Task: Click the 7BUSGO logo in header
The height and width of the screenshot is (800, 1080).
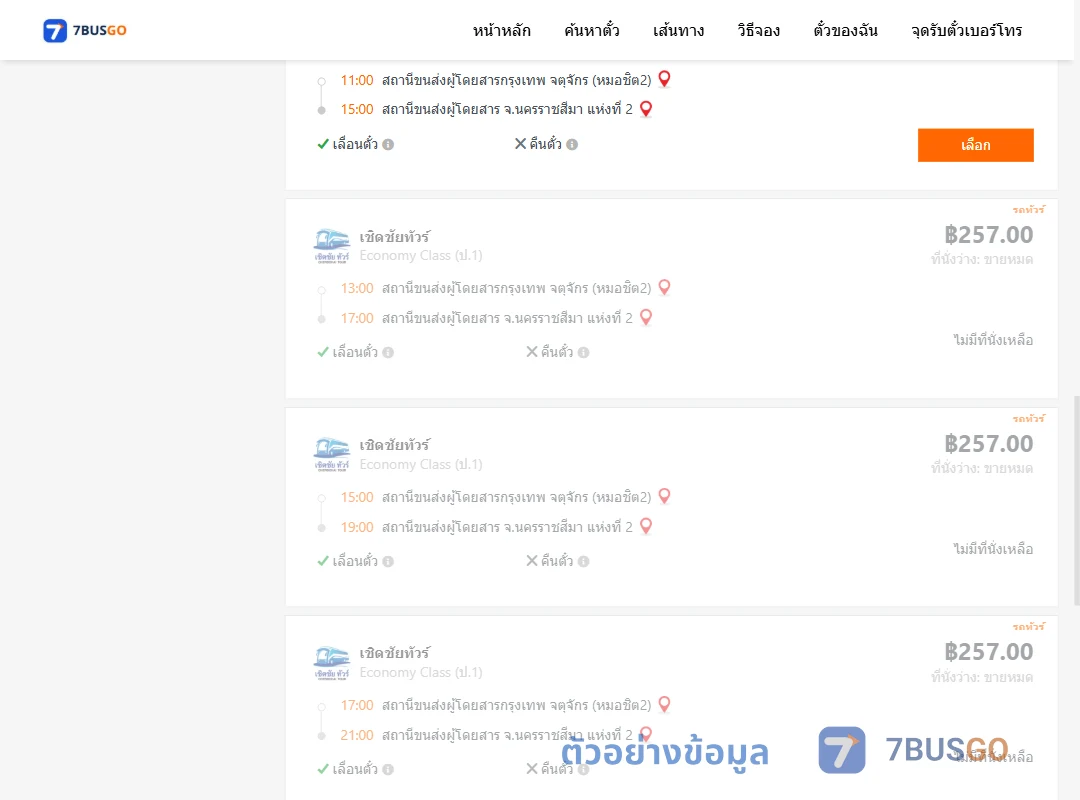Action: tap(85, 30)
